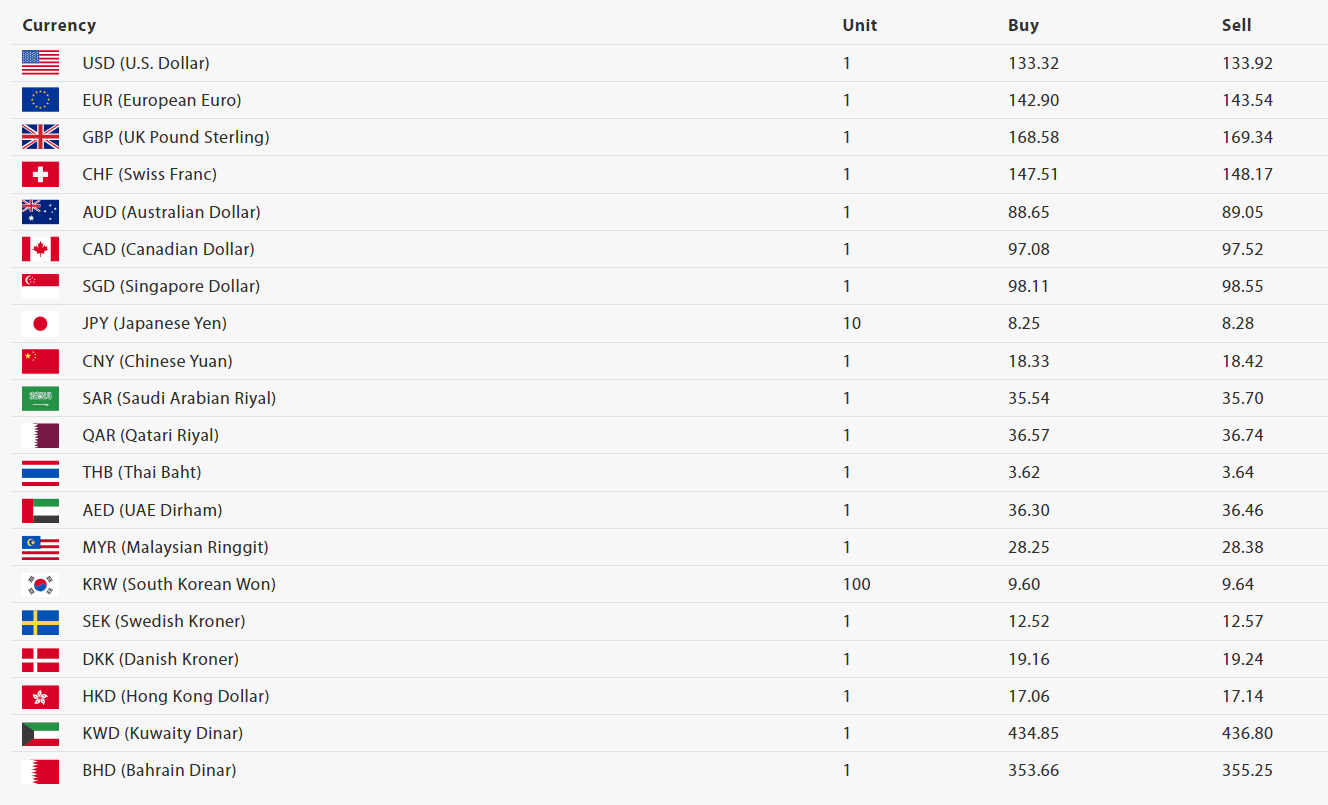Click the Unit column header
Screen dimensions: 1328x805
[x=859, y=25]
